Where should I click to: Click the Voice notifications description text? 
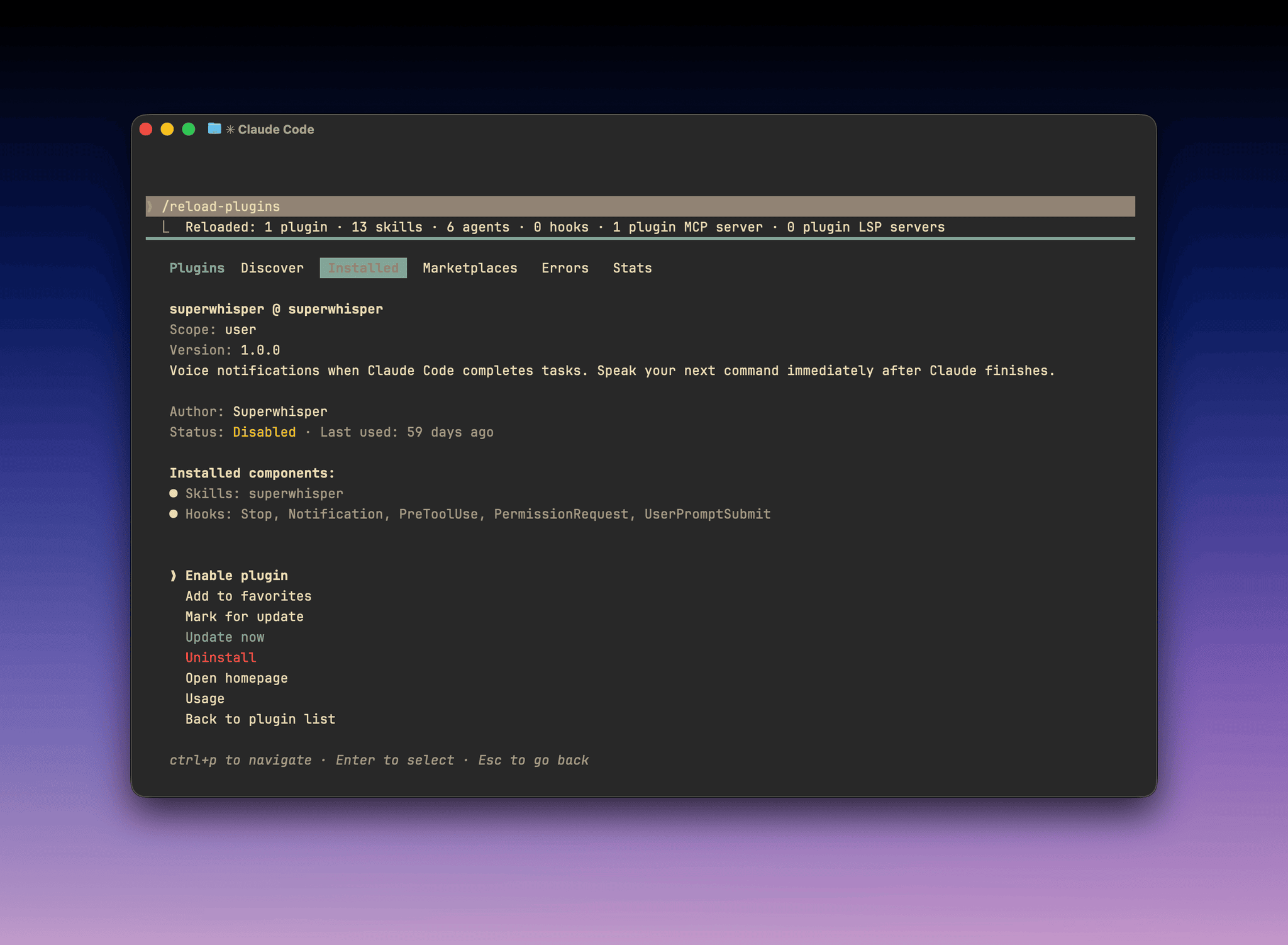[612, 371]
